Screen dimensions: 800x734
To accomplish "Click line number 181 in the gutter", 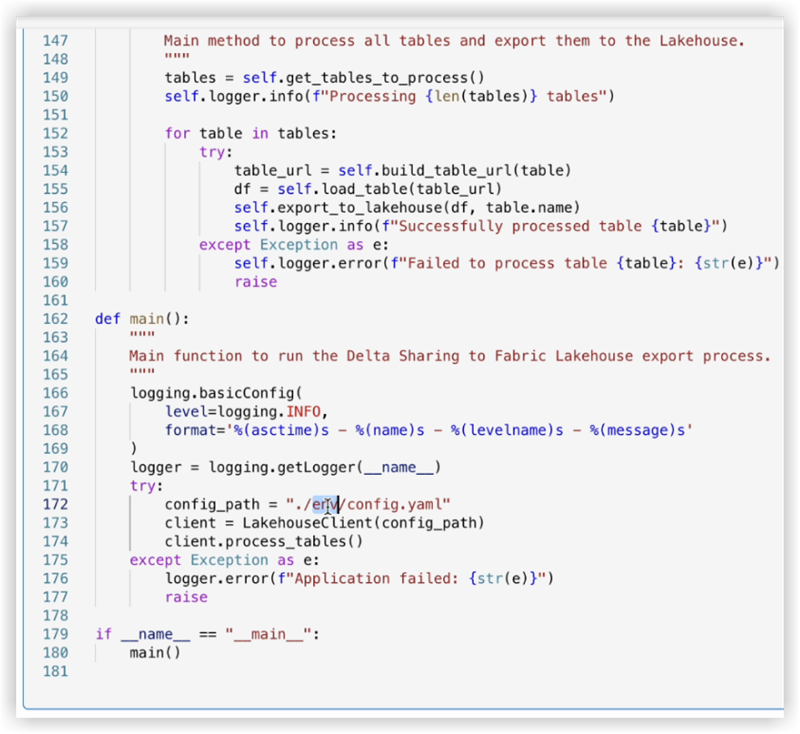I will pos(54,671).
